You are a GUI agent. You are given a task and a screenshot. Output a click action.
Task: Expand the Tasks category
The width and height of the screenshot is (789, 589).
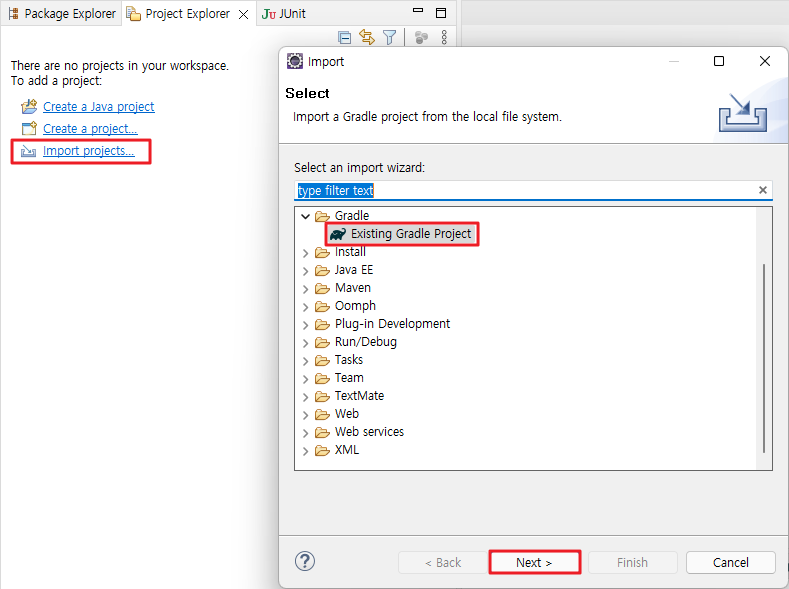pos(305,361)
